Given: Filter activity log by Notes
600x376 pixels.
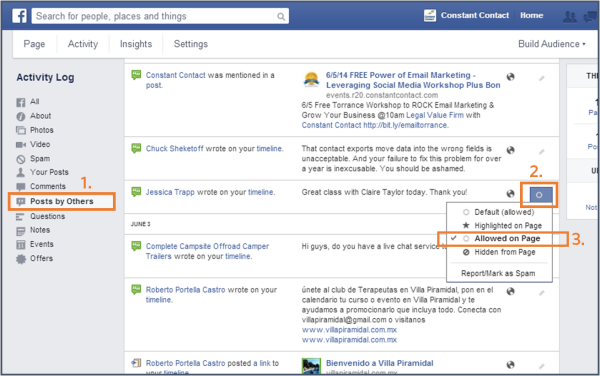Looking at the screenshot, I should 40,230.
